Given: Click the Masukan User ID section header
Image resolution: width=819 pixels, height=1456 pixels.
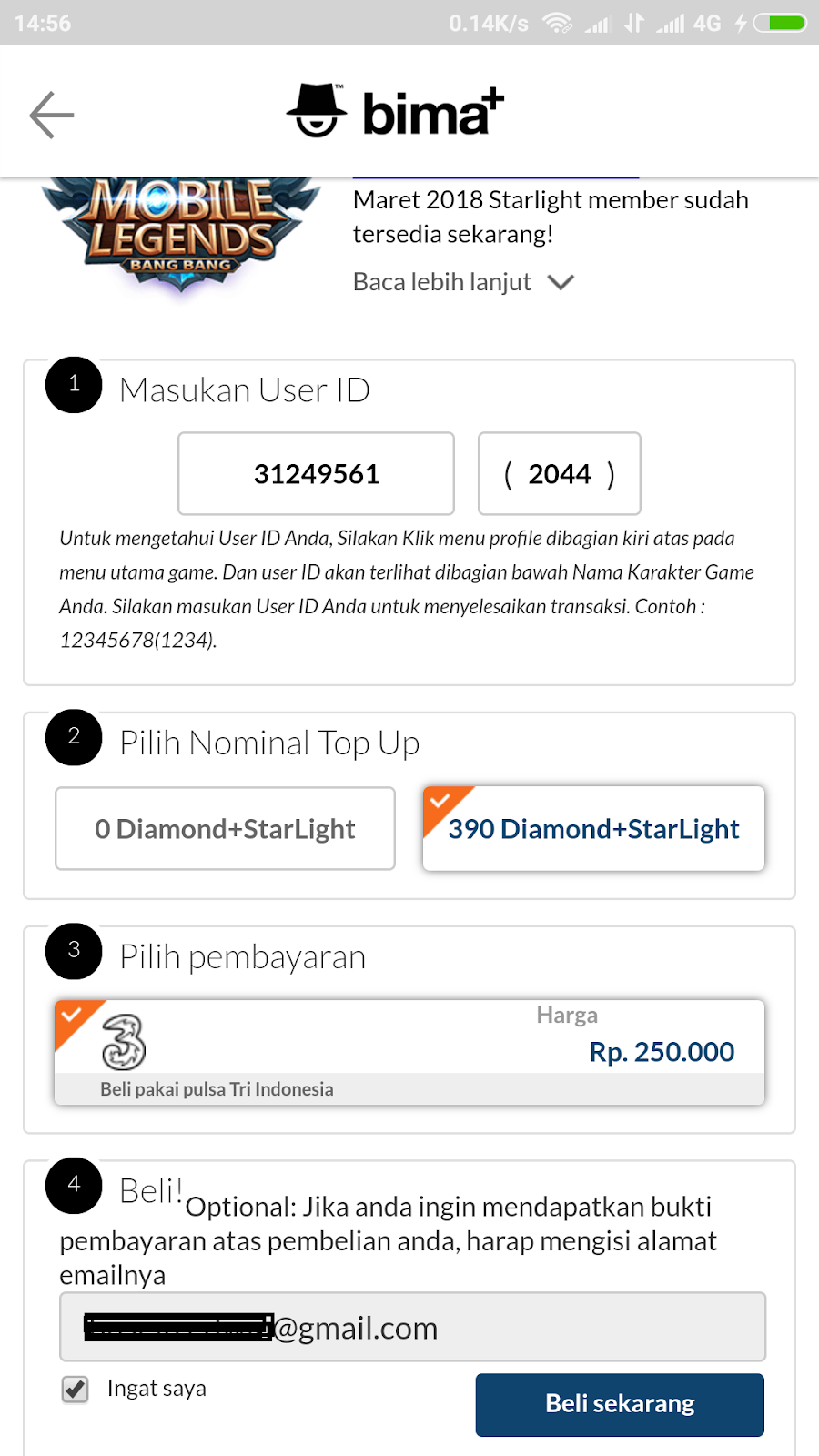Looking at the screenshot, I should [244, 389].
